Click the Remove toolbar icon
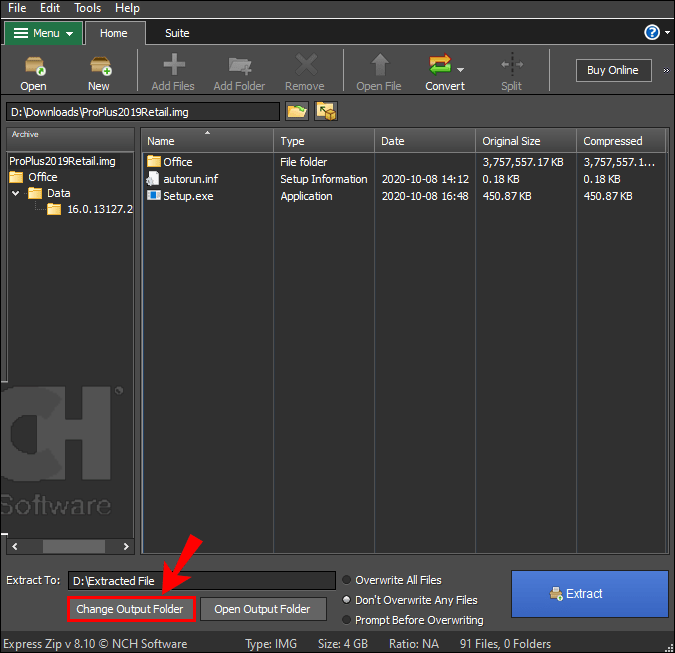The image size is (675, 653). [x=306, y=65]
